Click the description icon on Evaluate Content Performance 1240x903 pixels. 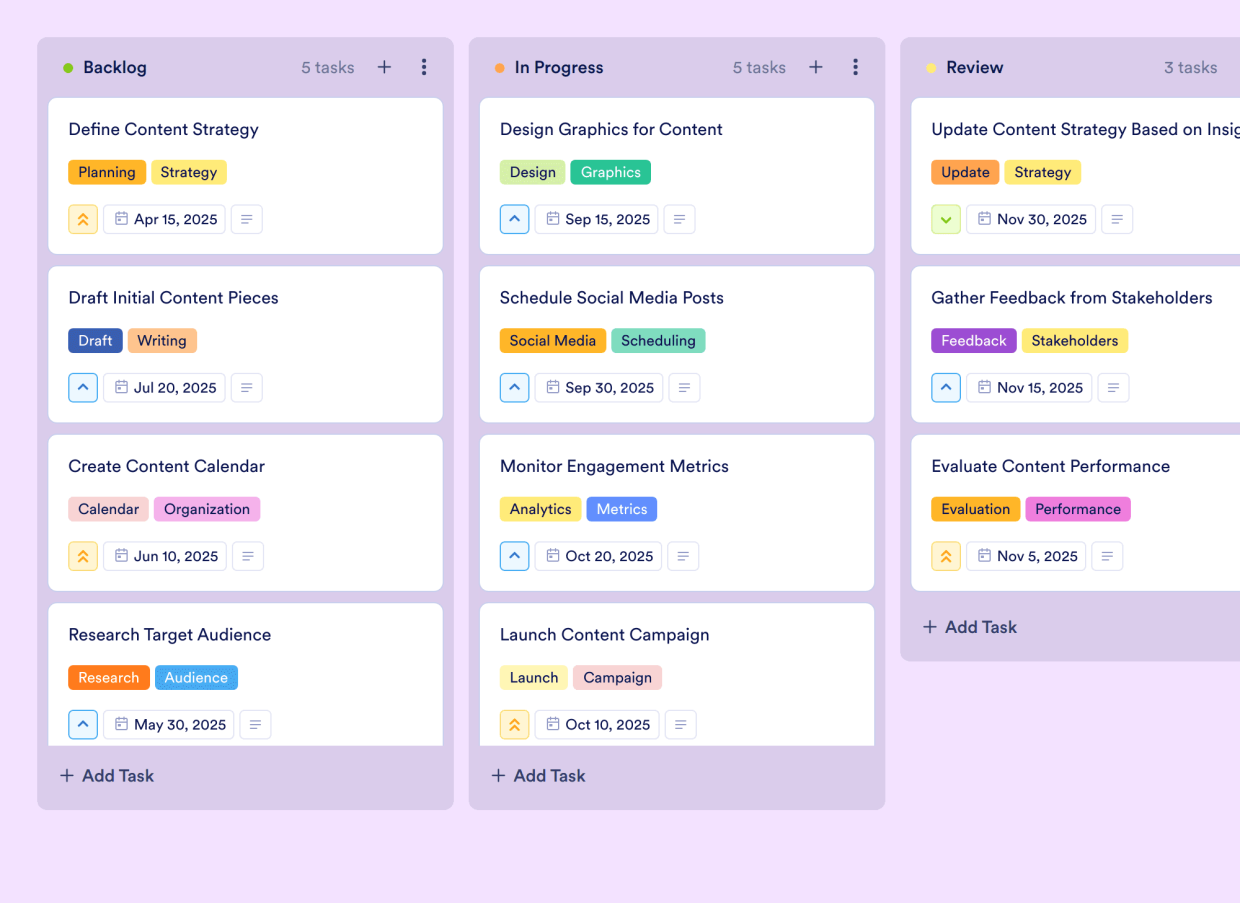(x=1107, y=556)
